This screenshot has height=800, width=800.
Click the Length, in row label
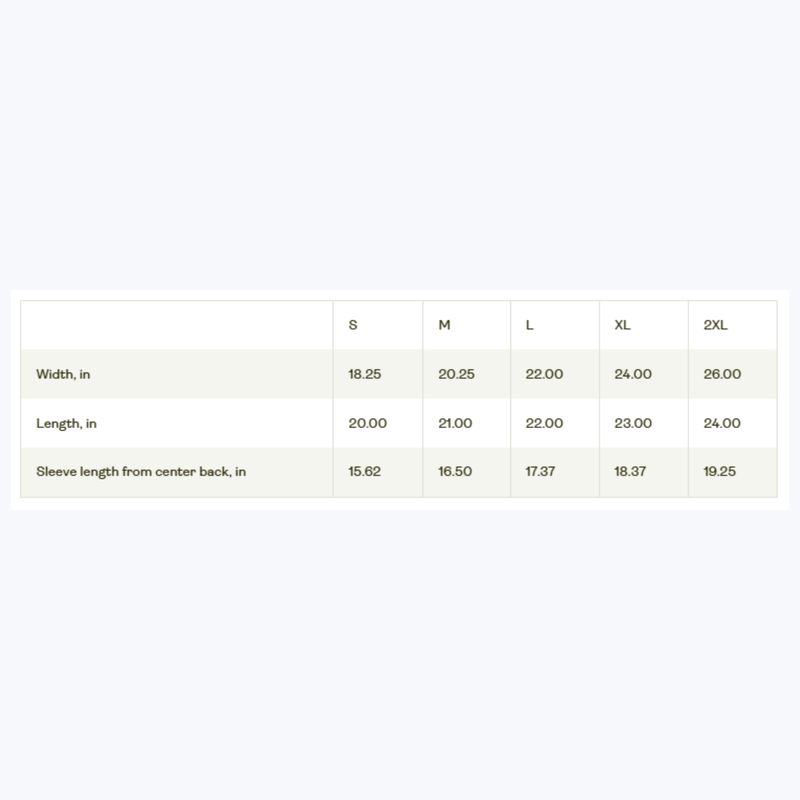coord(66,423)
